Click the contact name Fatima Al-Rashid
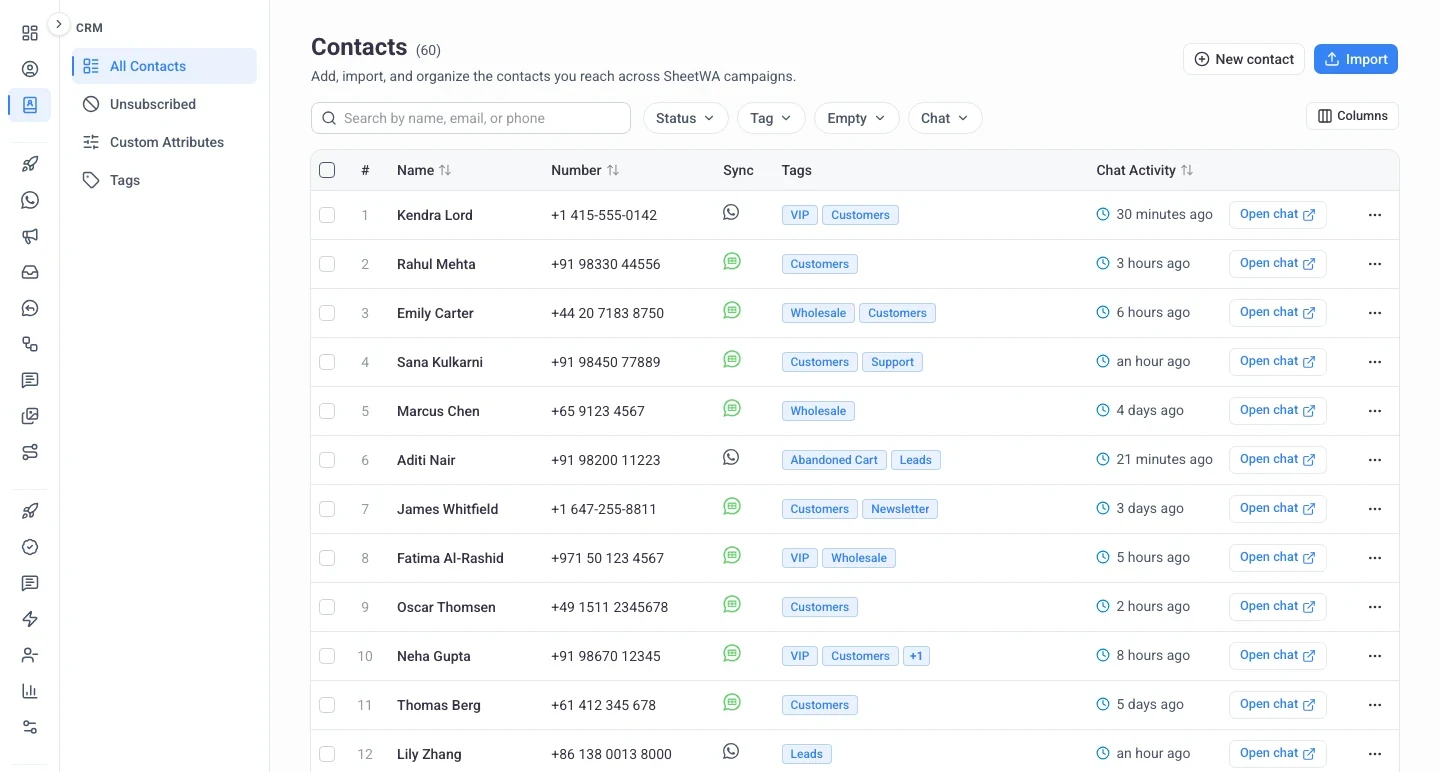 point(450,558)
